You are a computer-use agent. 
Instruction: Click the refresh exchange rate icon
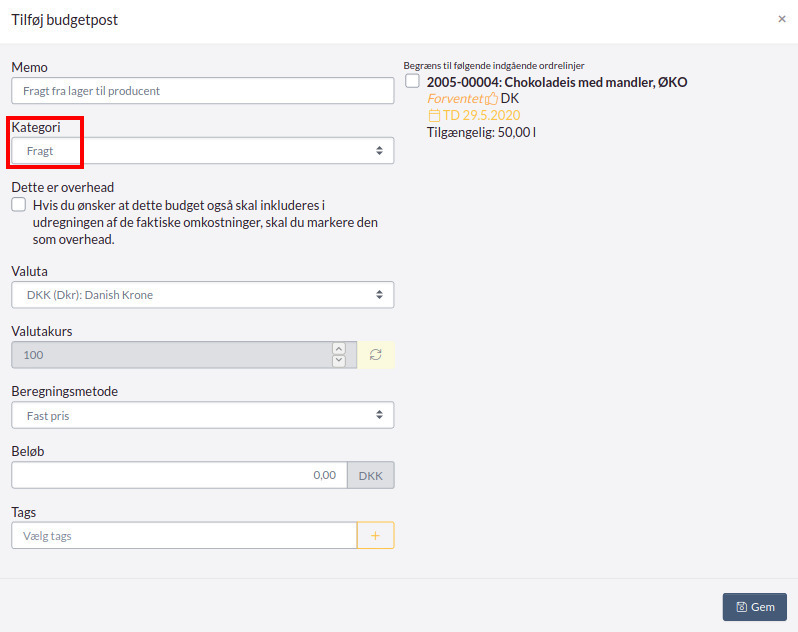(x=376, y=355)
